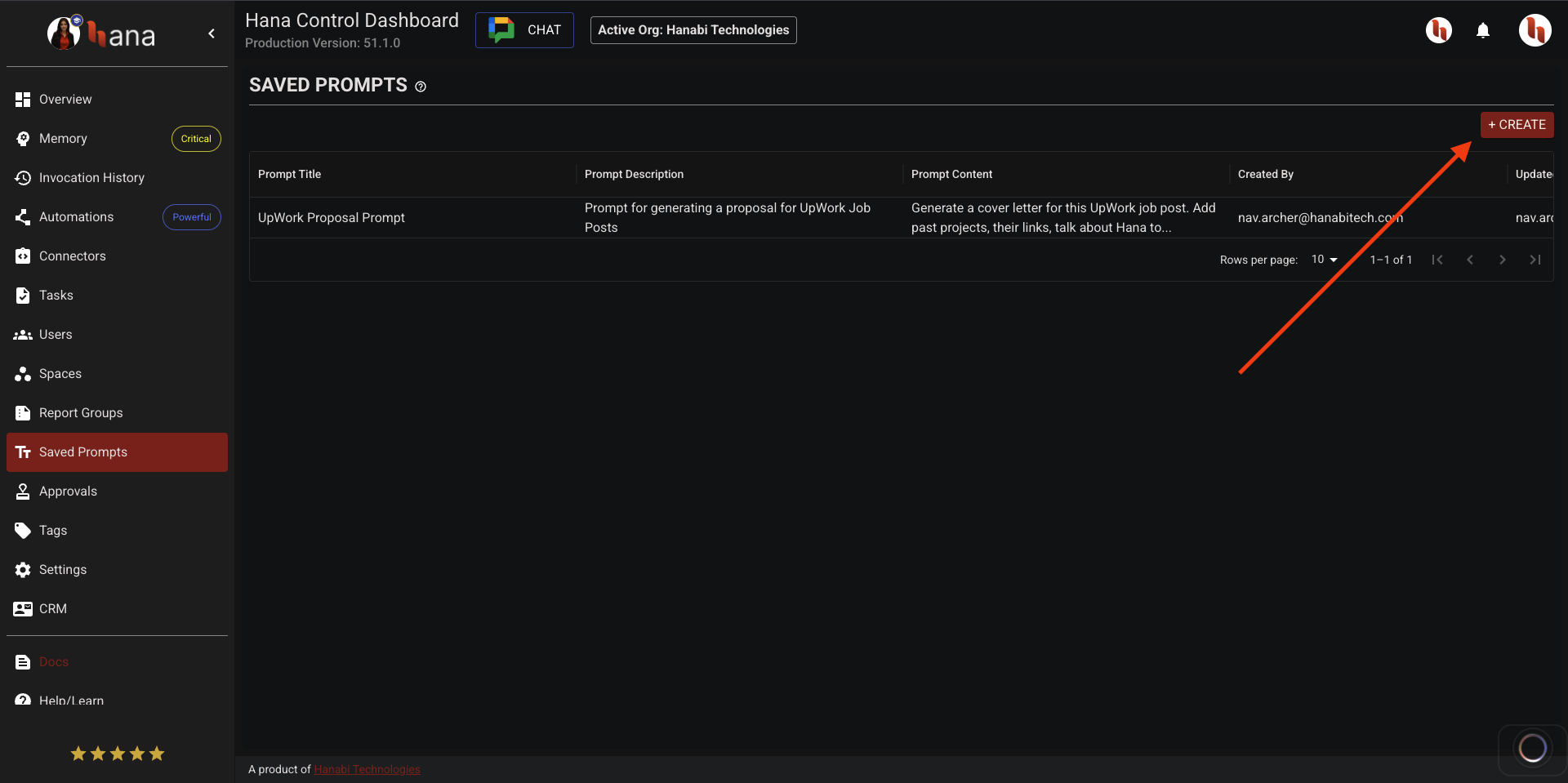1568x783 pixels.
Task: Sort by Created By column header
Action: point(1265,174)
